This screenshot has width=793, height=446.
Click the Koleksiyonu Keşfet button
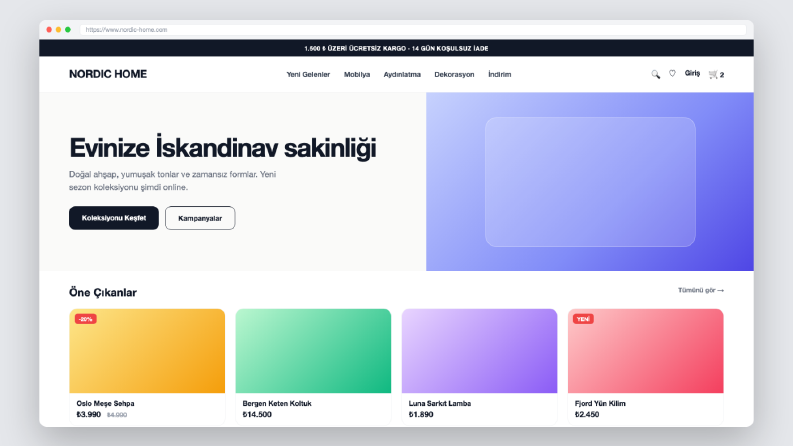(x=114, y=218)
